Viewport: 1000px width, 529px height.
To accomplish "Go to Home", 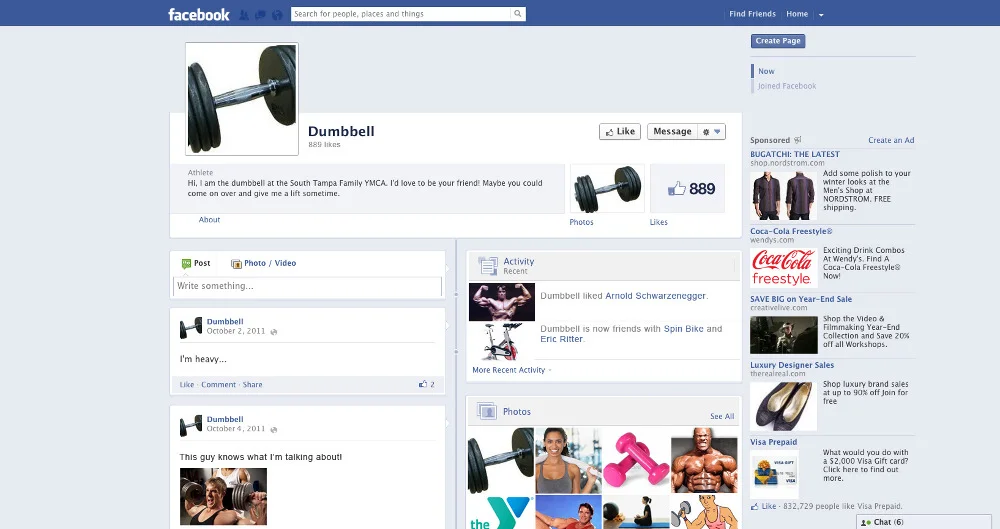I will pos(797,14).
